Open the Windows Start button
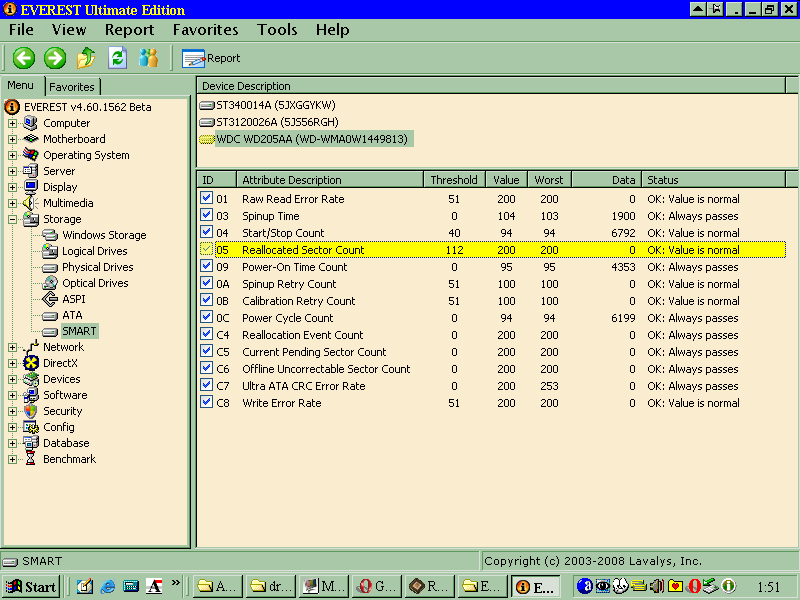This screenshot has width=800, height=600. 31,586
